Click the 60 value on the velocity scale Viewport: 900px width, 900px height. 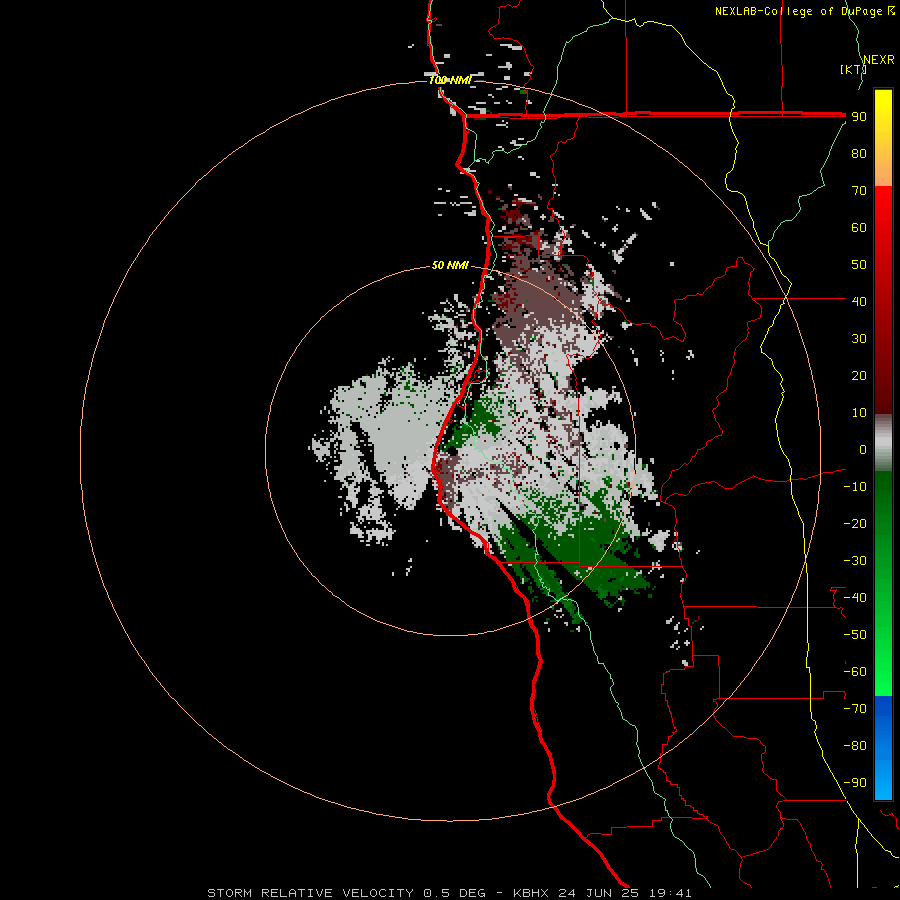pos(859,228)
